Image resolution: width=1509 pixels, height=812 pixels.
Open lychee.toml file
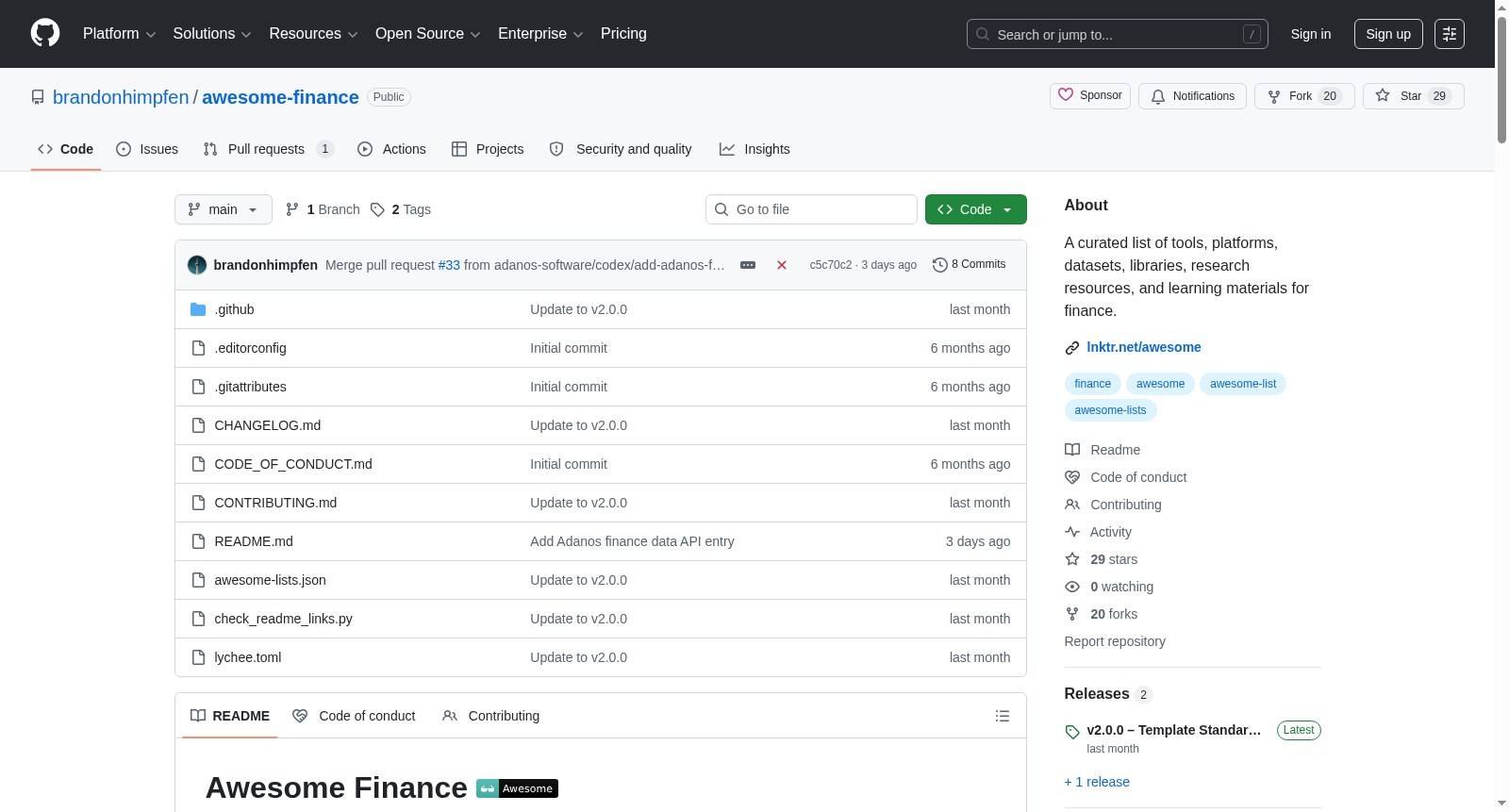coord(247,657)
